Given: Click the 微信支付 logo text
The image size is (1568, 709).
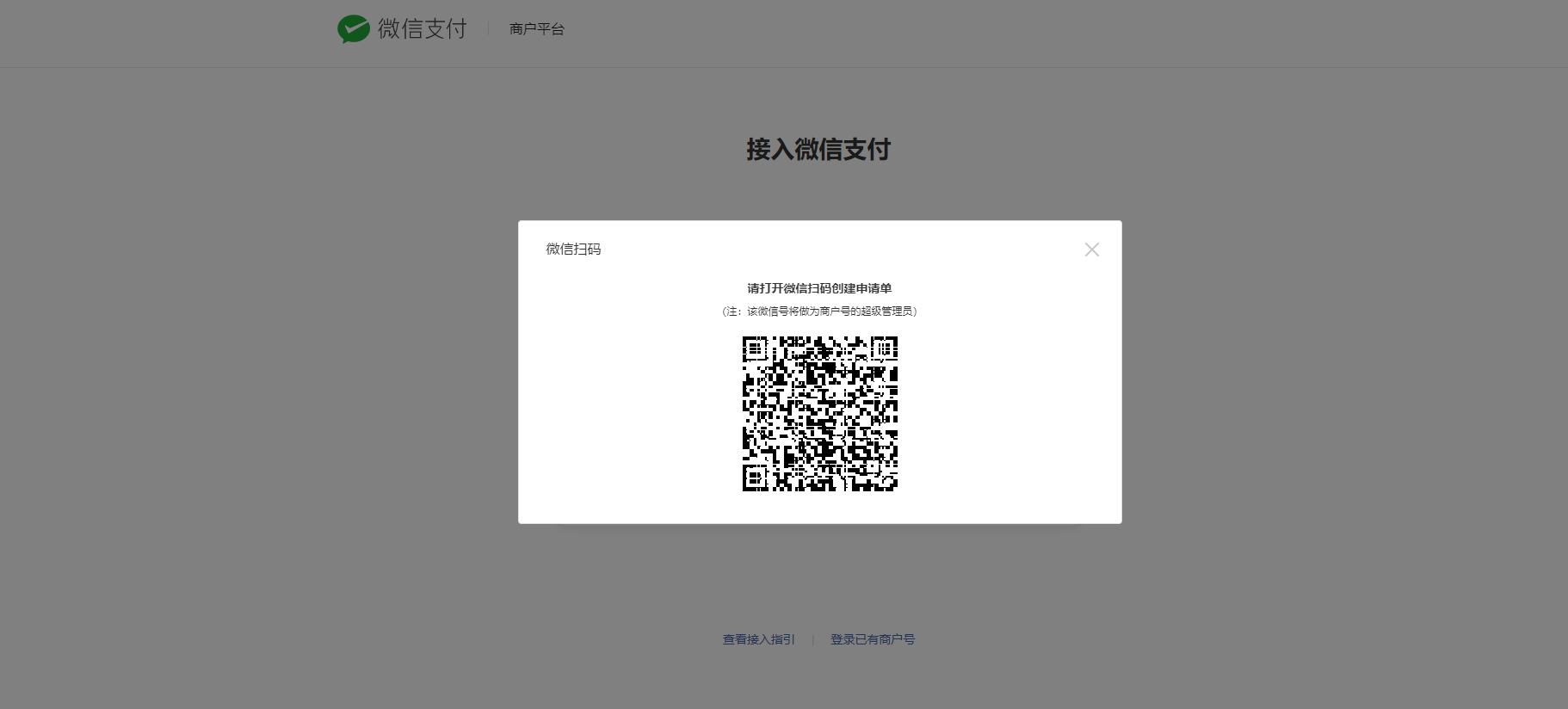Looking at the screenshot, I should tap(422, 29).
